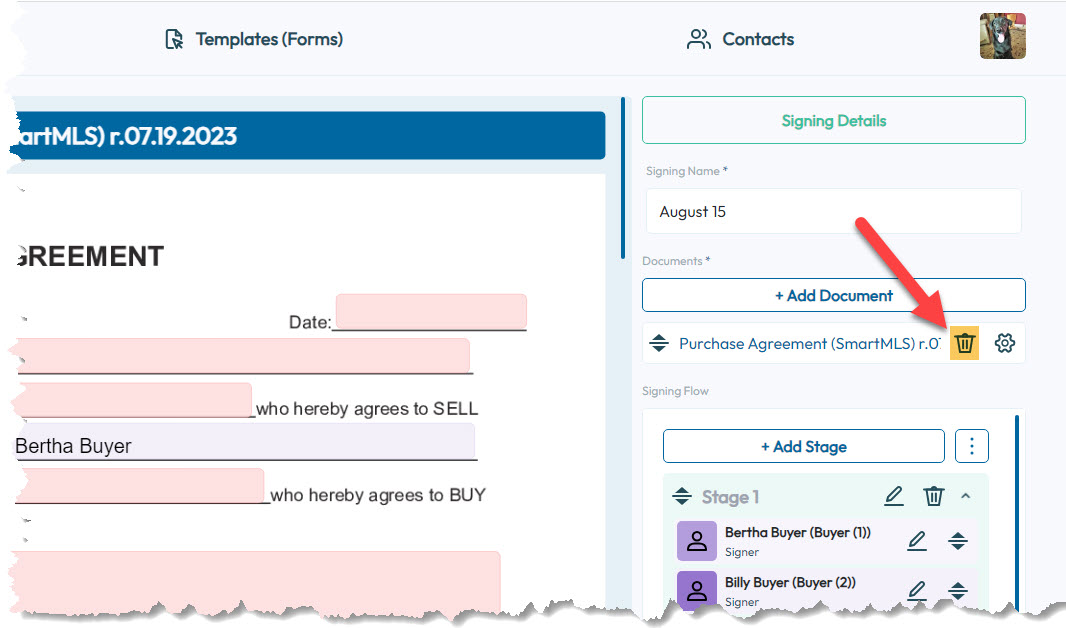Edit Stage 1 with pencil icon
This screenshot has height=628, width=1066.
894,496
